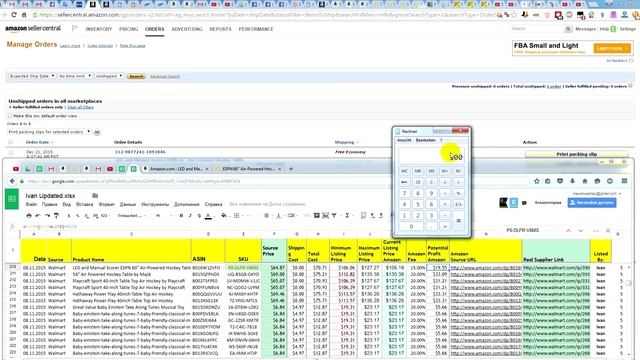Save to Pocket in Firefox toolbar
Image resolution: width=640 pixels, height=360 pixels.
pyautogui.click(x=560, y=181)
